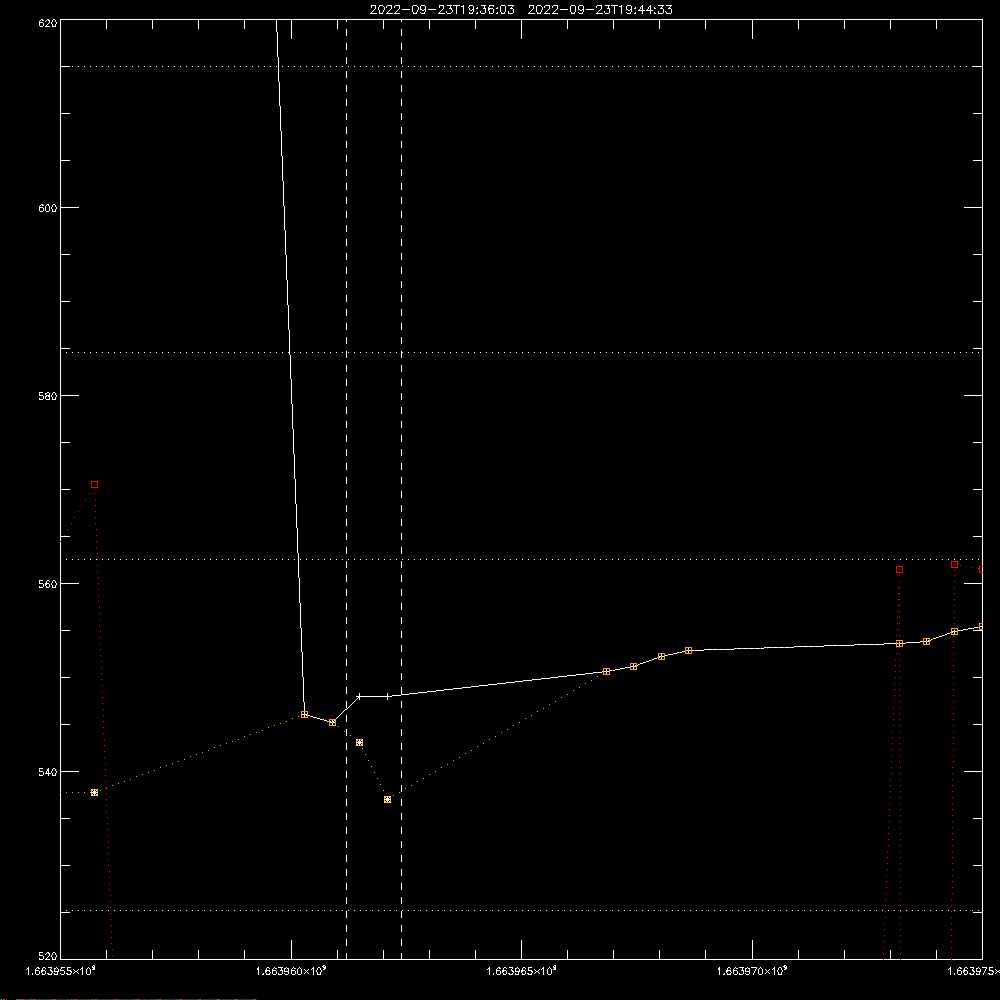Click the 1.663960×10⁹ x-axis label
1000x1000 pixels.
click(291, 971)
